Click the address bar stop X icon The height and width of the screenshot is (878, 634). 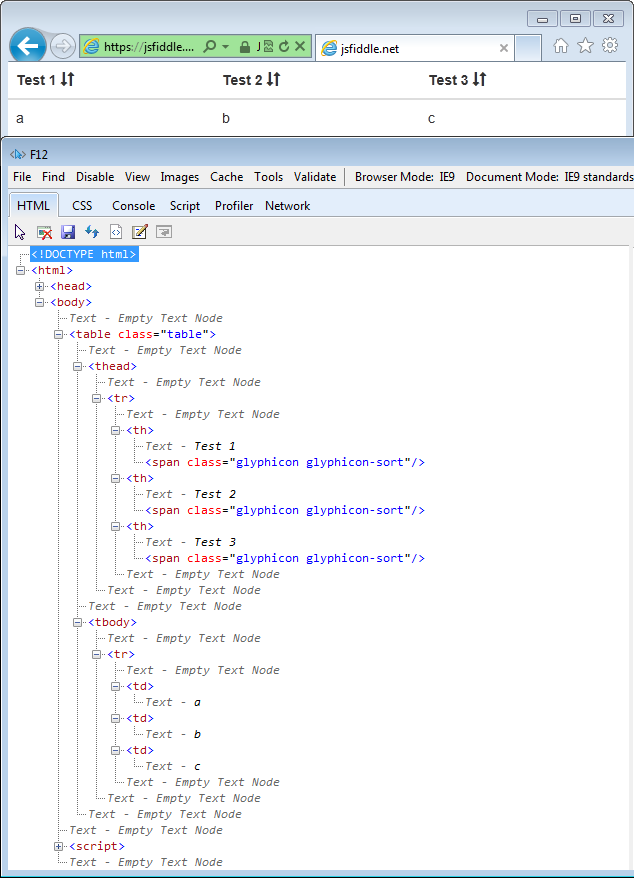pos(300,46)
